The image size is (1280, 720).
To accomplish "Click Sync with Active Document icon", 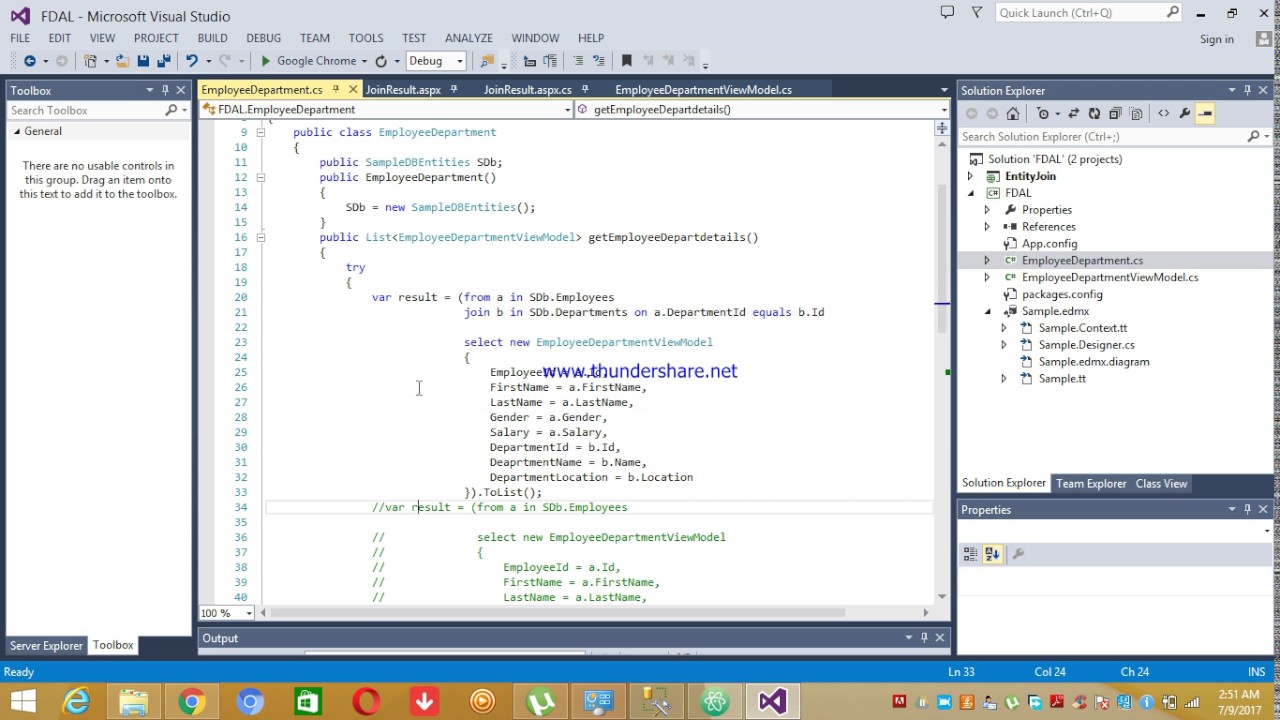I will pyautogui.click(x=1073, y=113).
